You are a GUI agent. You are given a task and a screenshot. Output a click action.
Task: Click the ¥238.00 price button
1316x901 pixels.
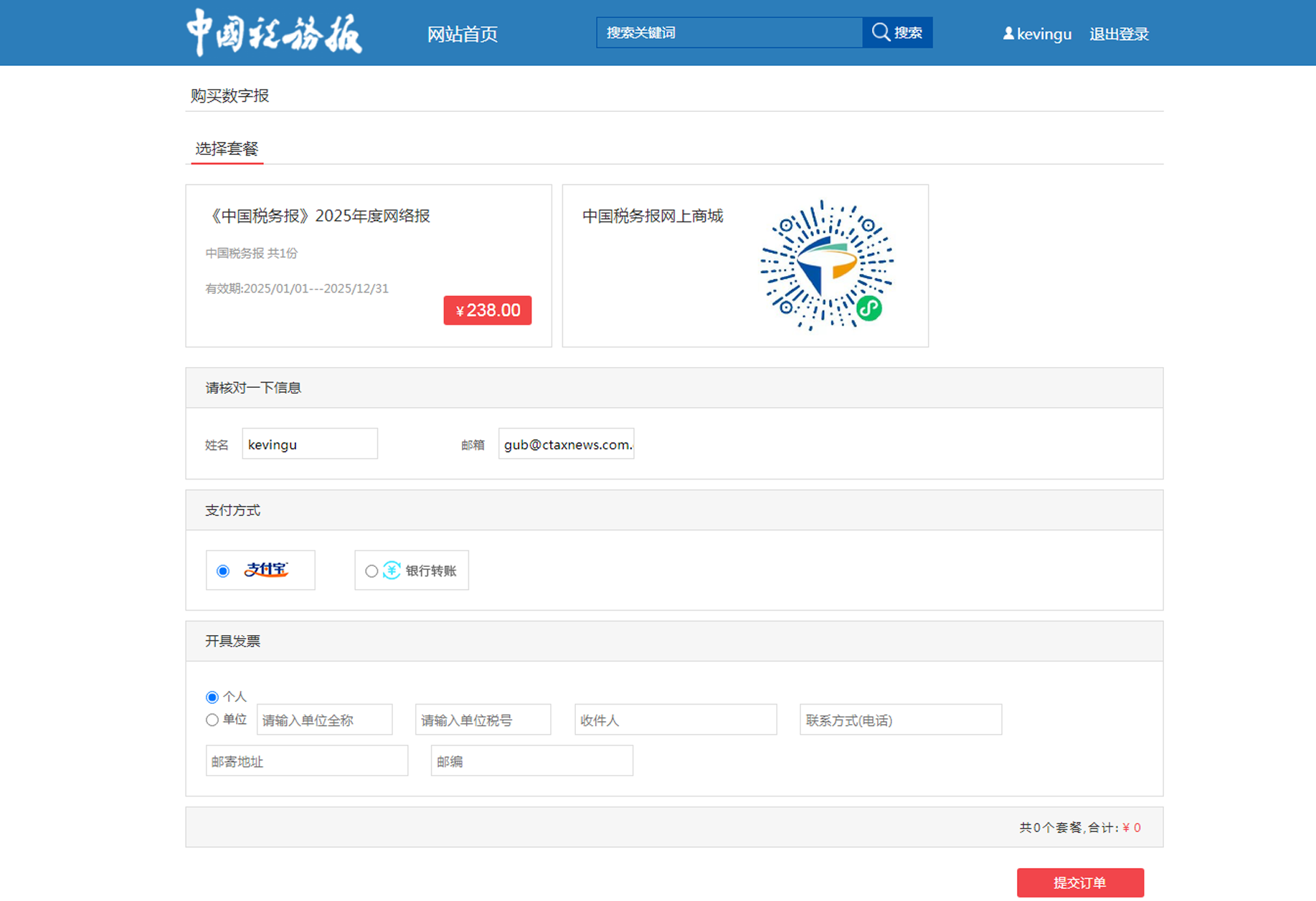coord(488,310)
